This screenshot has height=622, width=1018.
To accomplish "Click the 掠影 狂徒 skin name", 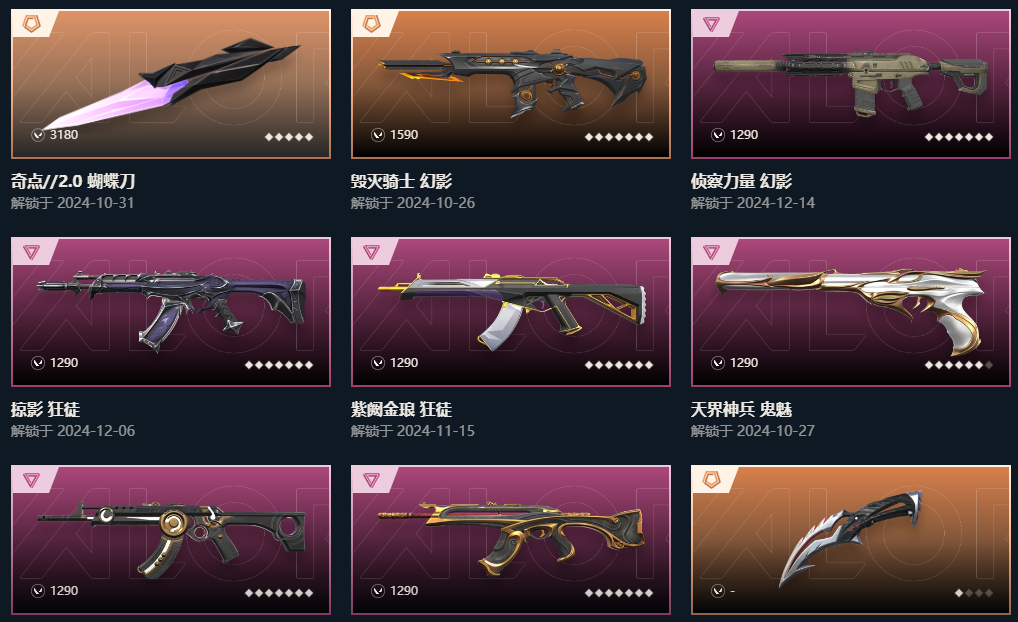I will coord(45,409).
